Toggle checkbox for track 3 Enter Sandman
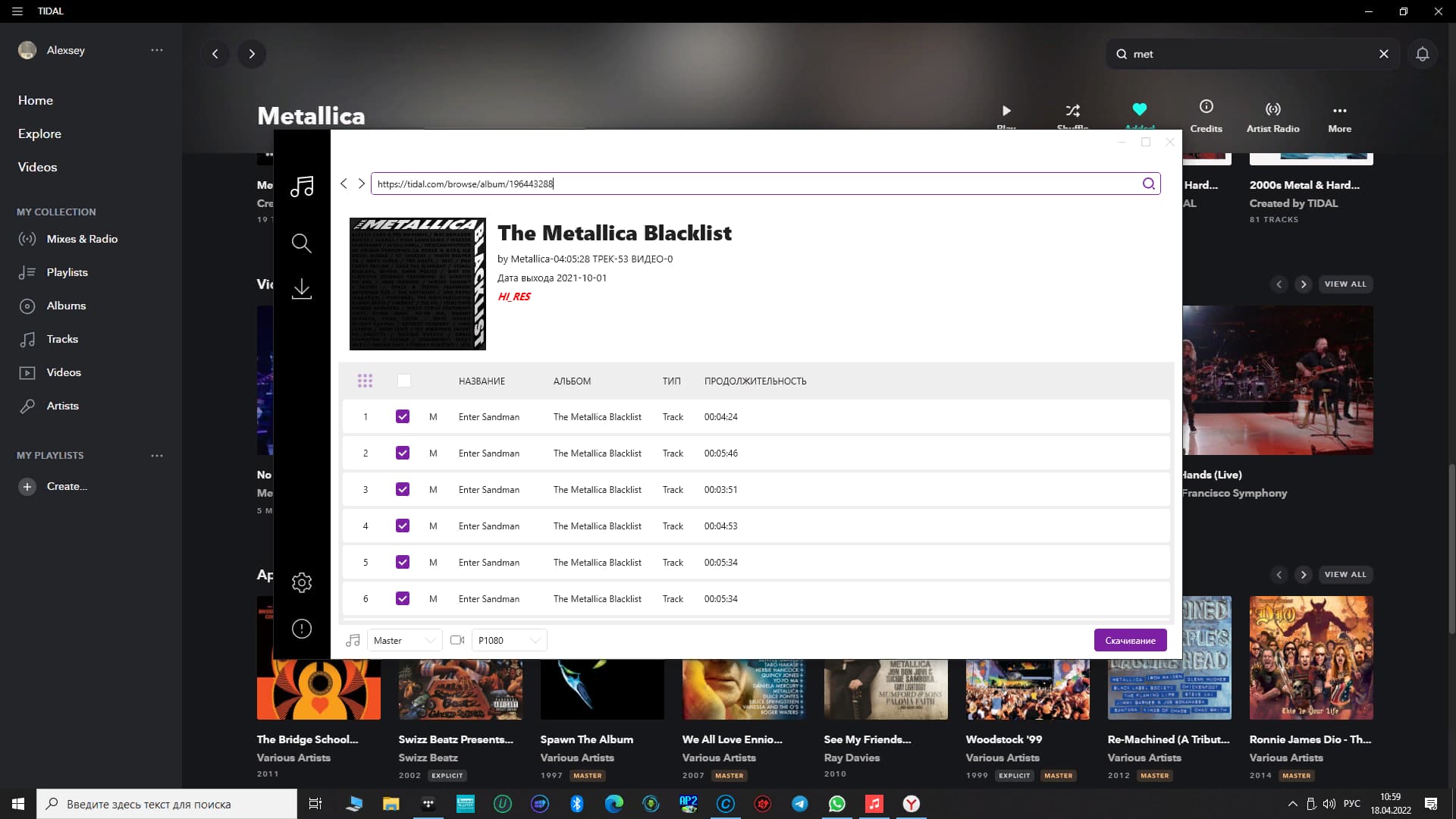This screenshot has width=1456, height=819. [403, 489]
